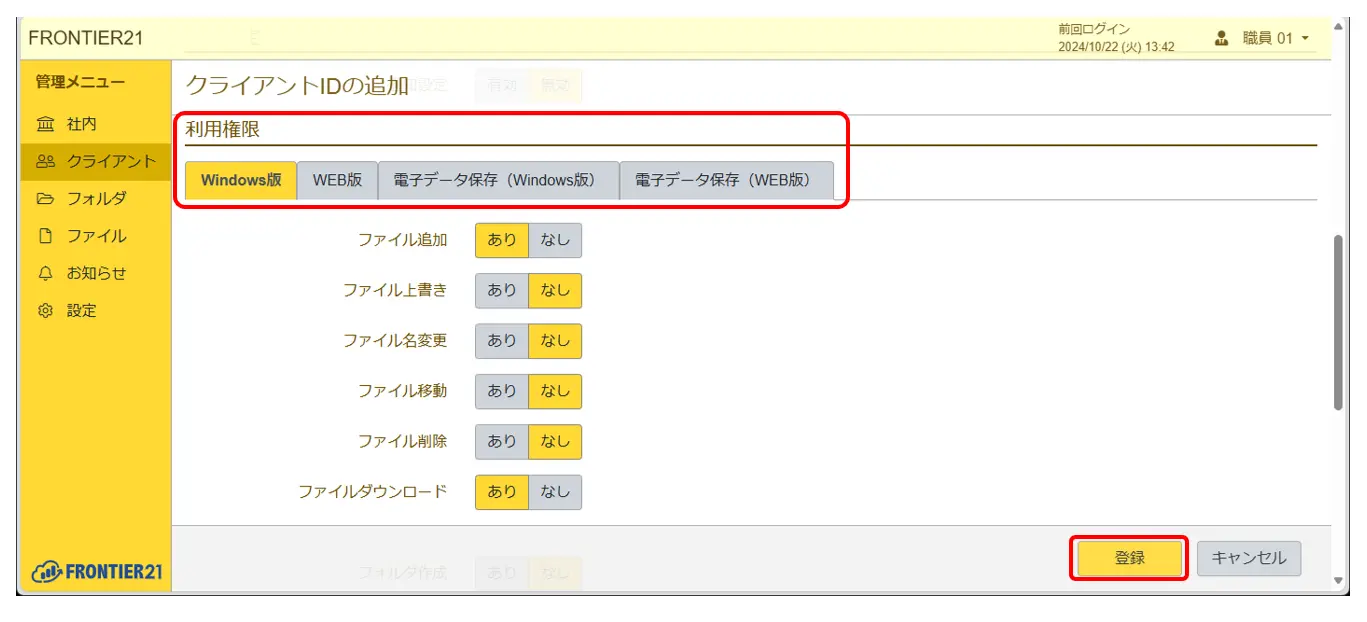Click the 設定 gear icon
1367x622 pixels.
[46, 311]
